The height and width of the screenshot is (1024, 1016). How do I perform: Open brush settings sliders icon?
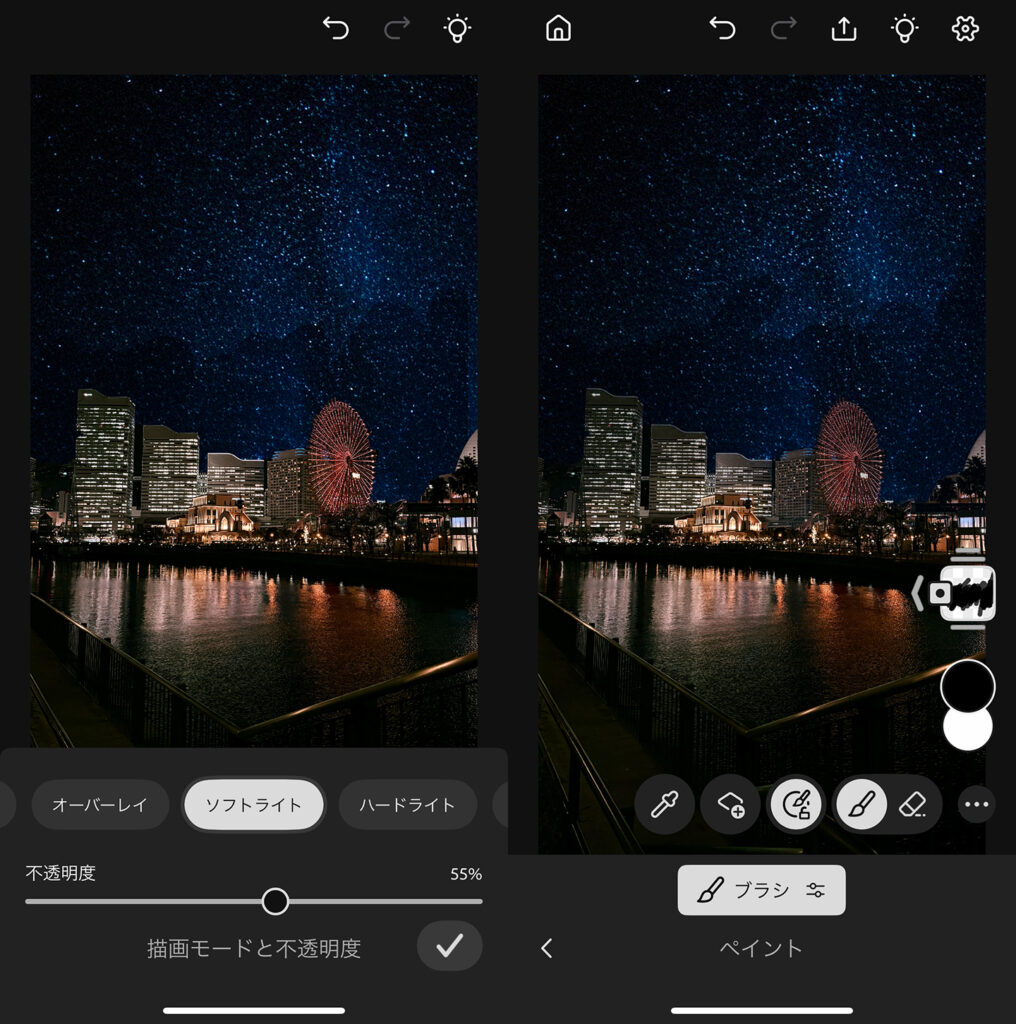(816, 890)
